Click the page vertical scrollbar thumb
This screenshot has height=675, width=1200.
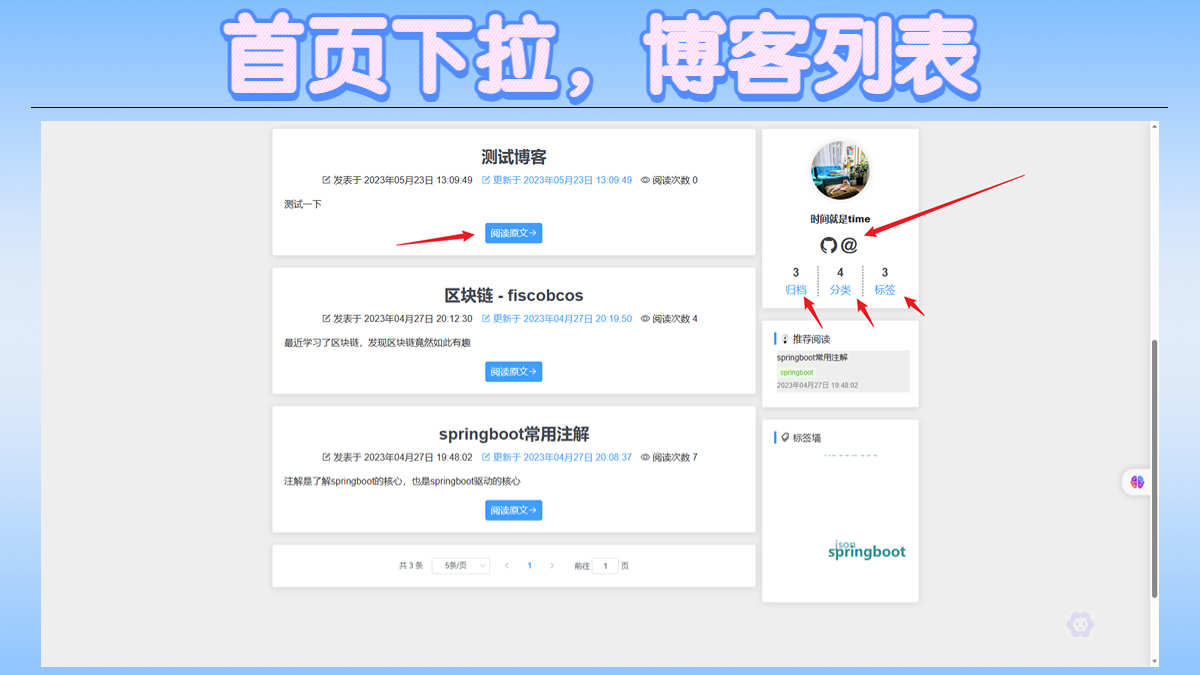tap(1155, 468)
